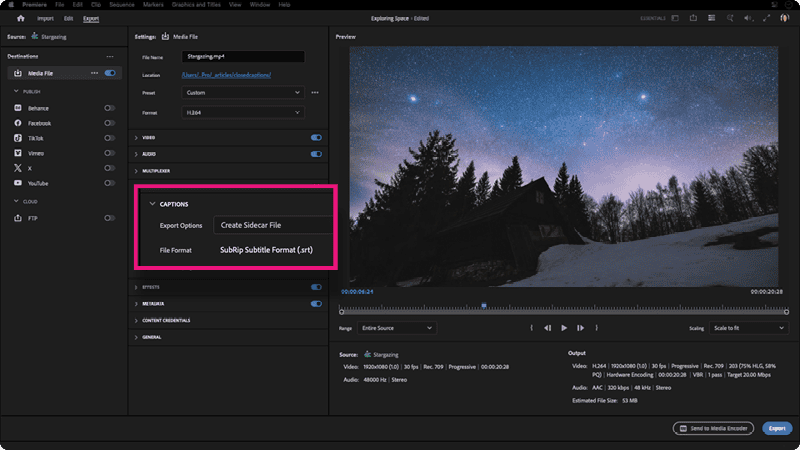Disable the Metadata toggle
The width and height of the screenshot is (800, 450).
pyautogui.click(x=316, y=304)
